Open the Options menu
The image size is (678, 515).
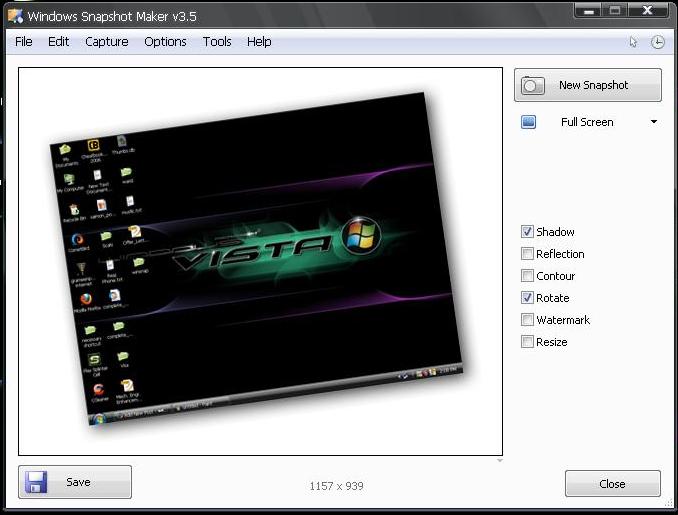point(165,42)
